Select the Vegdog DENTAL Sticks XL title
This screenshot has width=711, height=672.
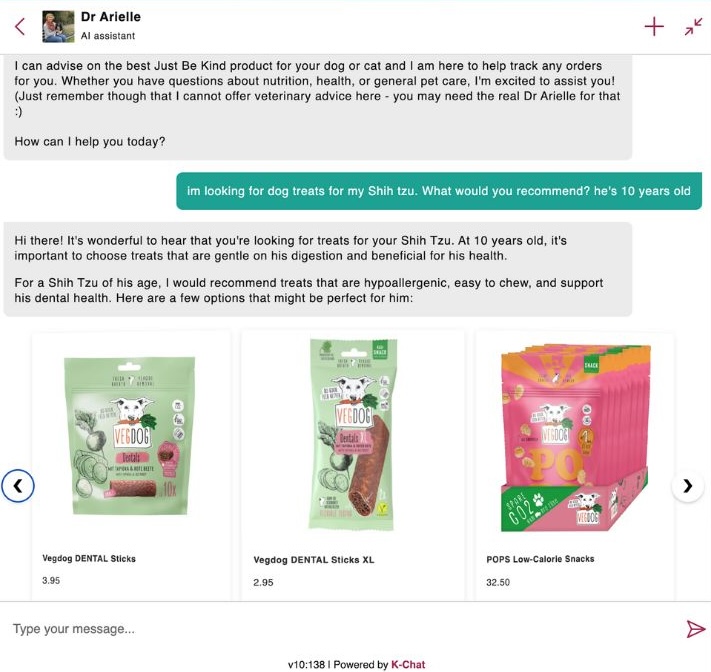coord(314,560)
